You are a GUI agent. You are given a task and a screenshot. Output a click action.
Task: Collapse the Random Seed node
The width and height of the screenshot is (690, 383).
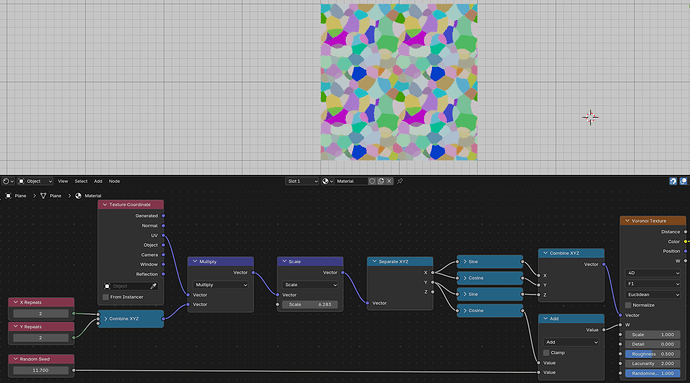15,359
